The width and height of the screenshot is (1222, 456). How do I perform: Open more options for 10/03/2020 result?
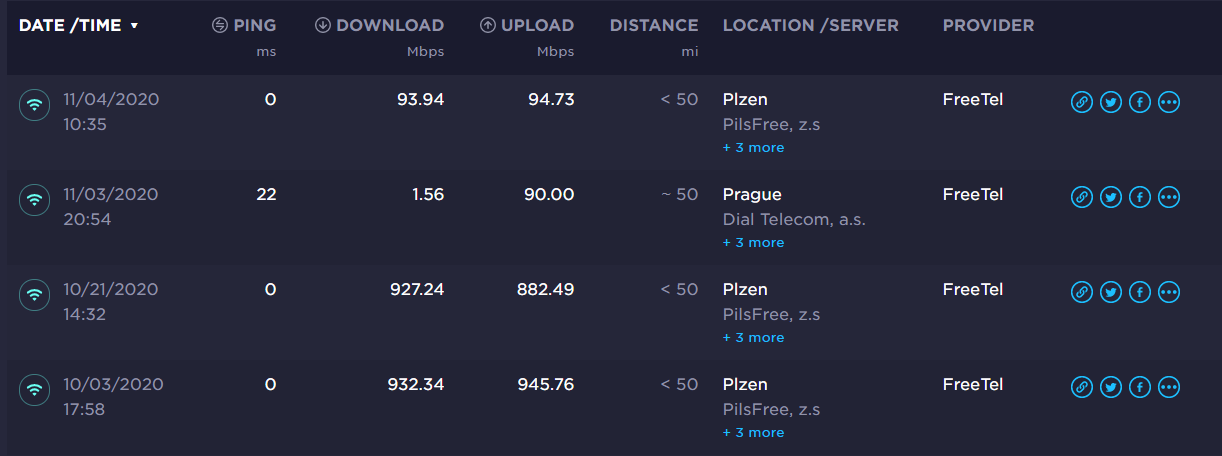tap(1169, 387)
